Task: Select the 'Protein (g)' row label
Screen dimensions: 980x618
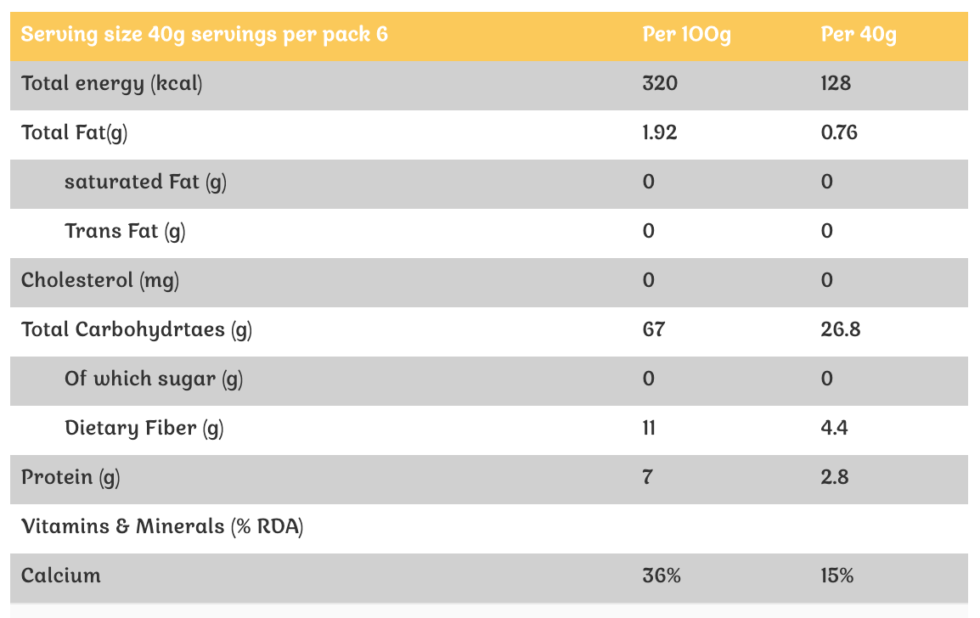Action: 70,477
